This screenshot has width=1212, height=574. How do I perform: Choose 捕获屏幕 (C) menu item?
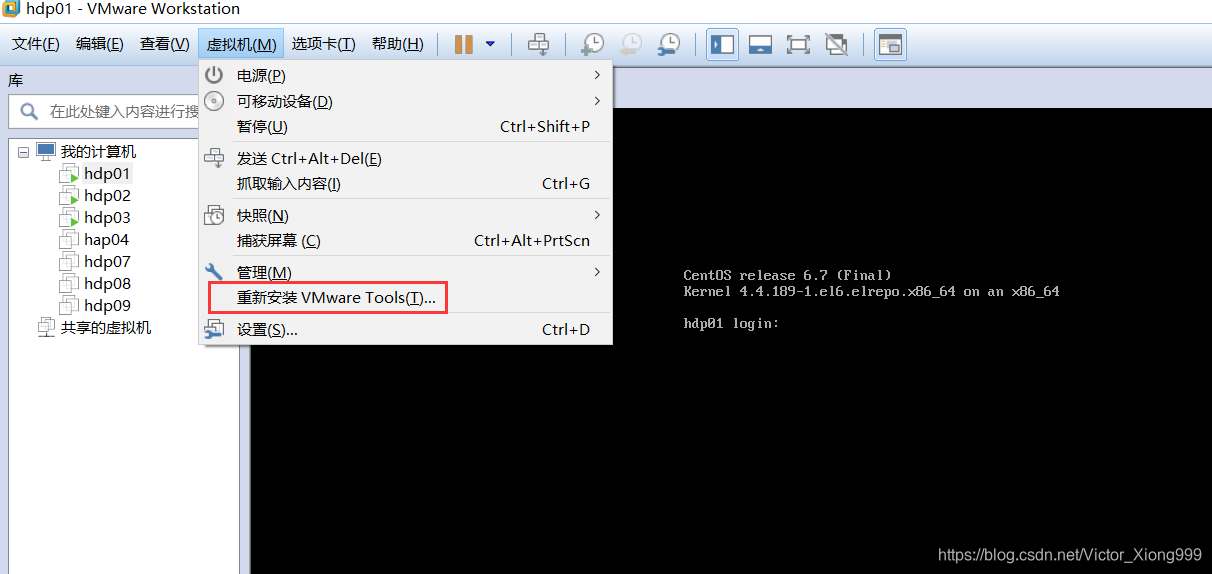point(405,240)
